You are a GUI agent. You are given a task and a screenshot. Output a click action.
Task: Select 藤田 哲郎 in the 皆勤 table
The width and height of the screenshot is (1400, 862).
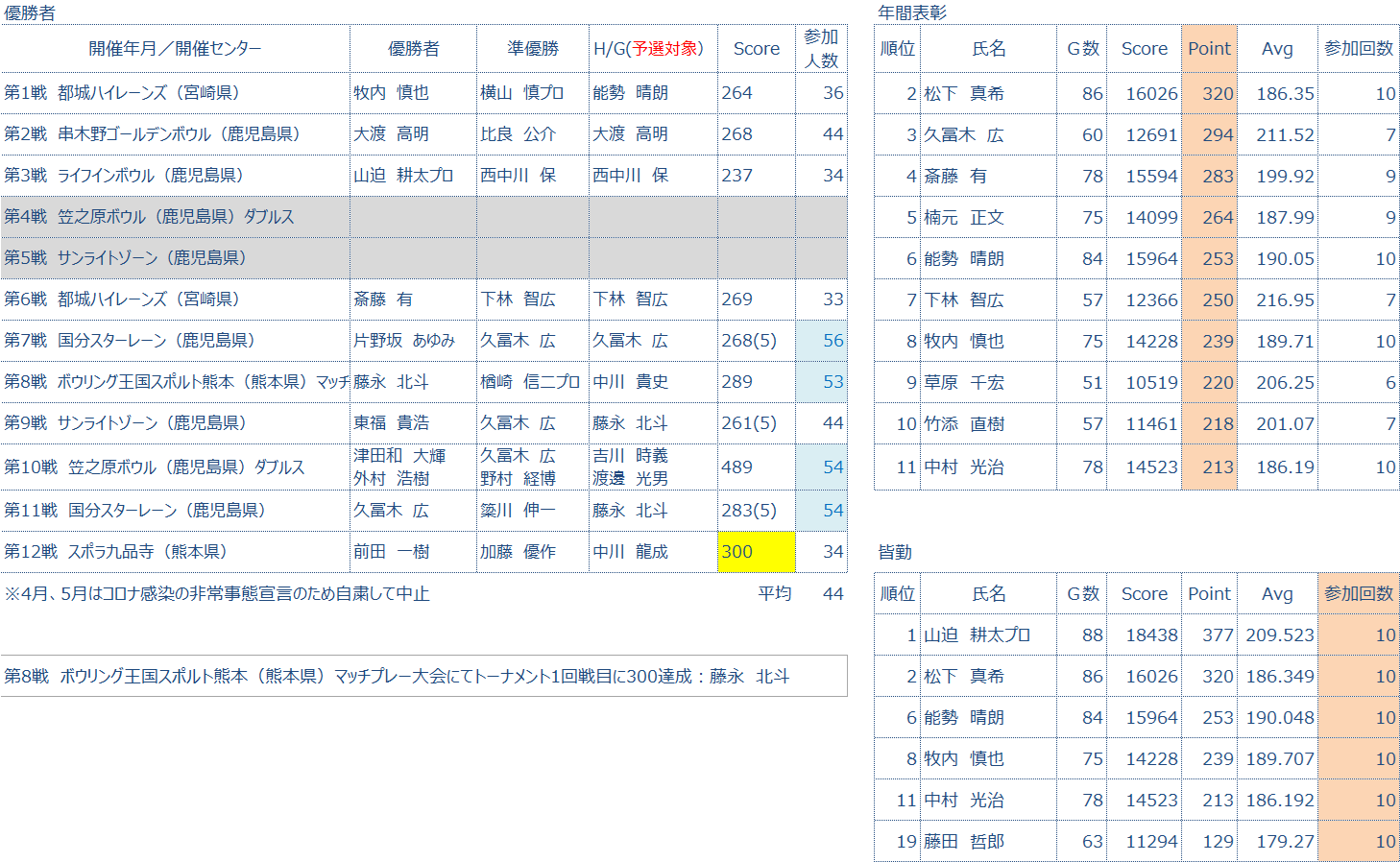(988, 842)
